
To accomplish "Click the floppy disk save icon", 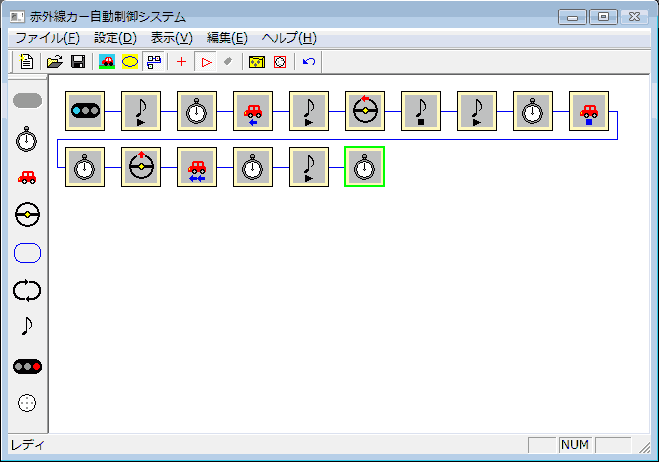I will coord(78,62).
